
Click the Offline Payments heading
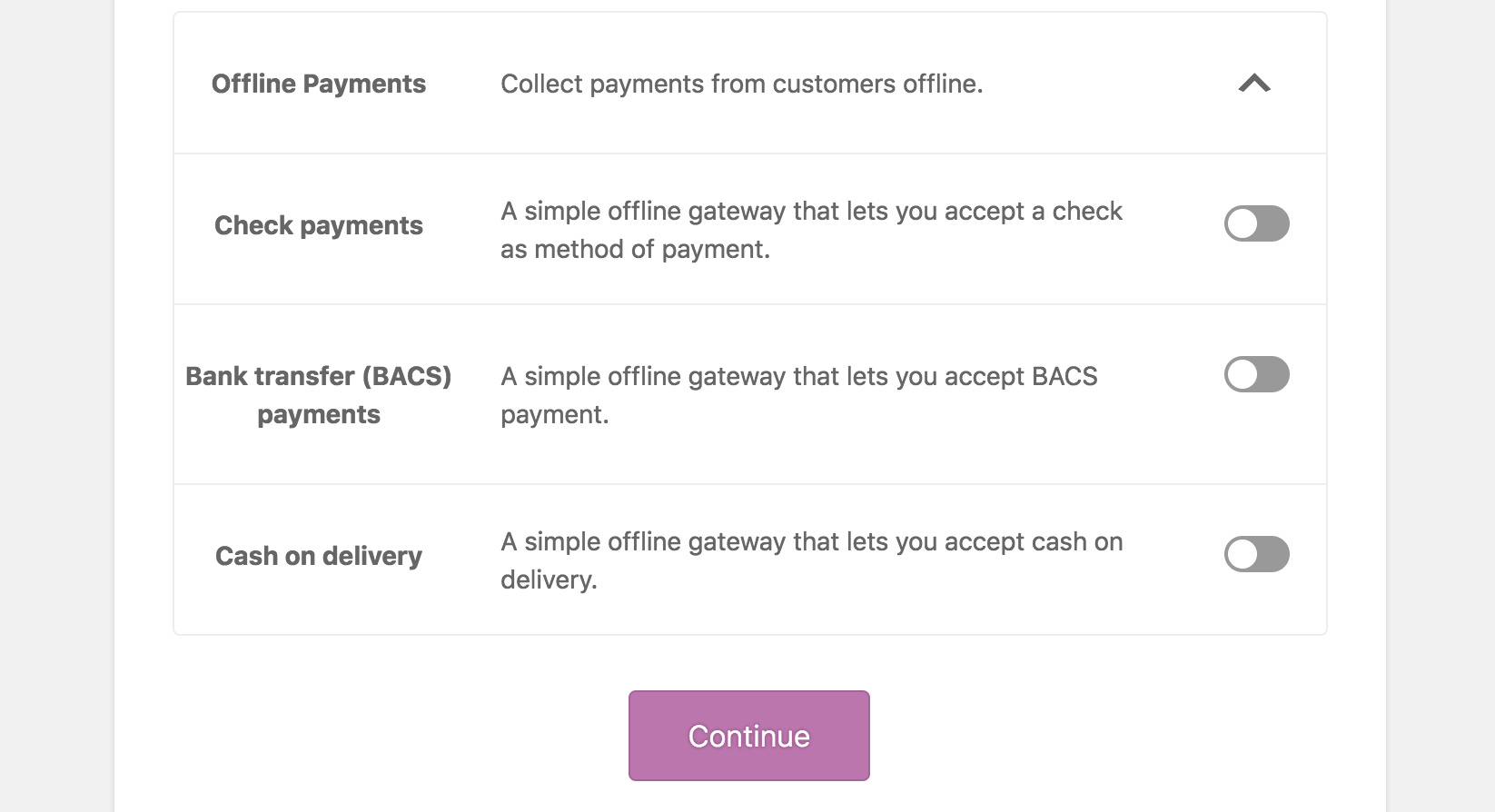[x=319, y=84]
